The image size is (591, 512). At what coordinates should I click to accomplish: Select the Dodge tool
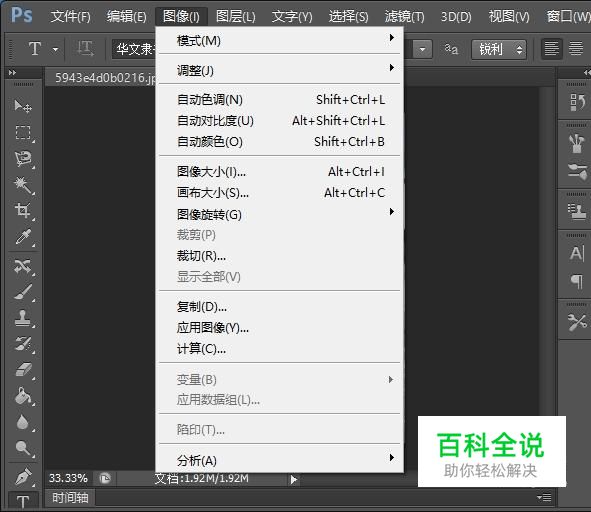(23, 448)
